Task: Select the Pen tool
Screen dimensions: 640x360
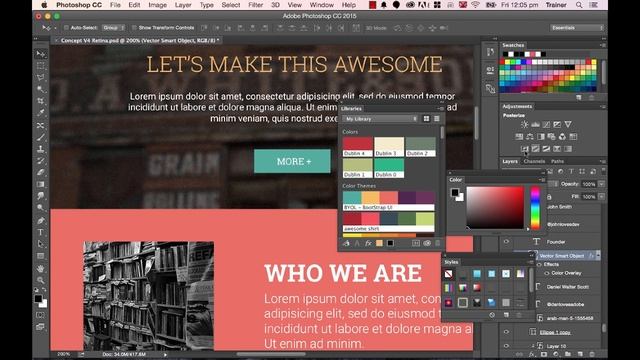Action: [x=40, y=221]
